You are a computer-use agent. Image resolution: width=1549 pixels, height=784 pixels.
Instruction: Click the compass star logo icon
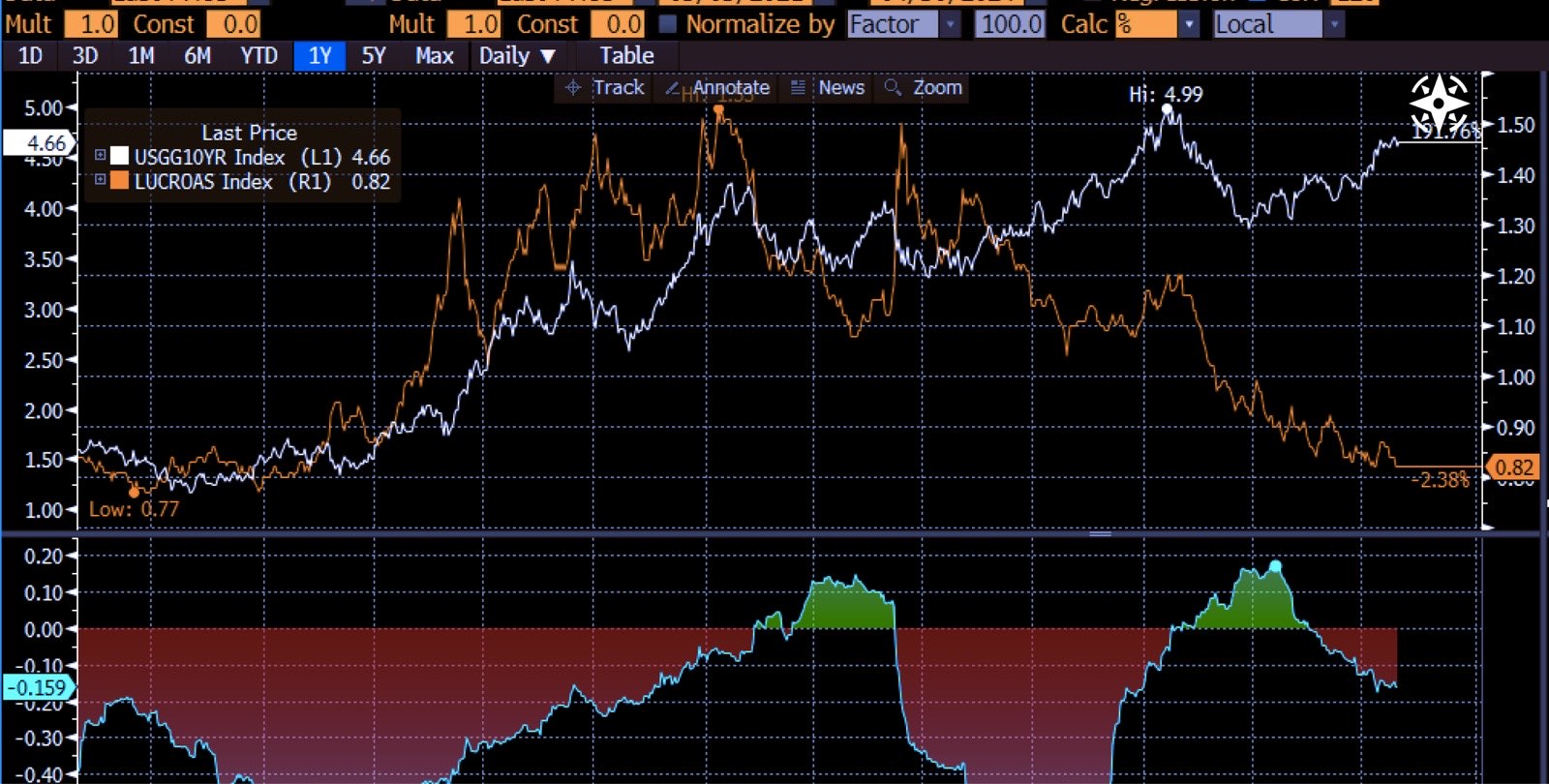pos(1440,103)
